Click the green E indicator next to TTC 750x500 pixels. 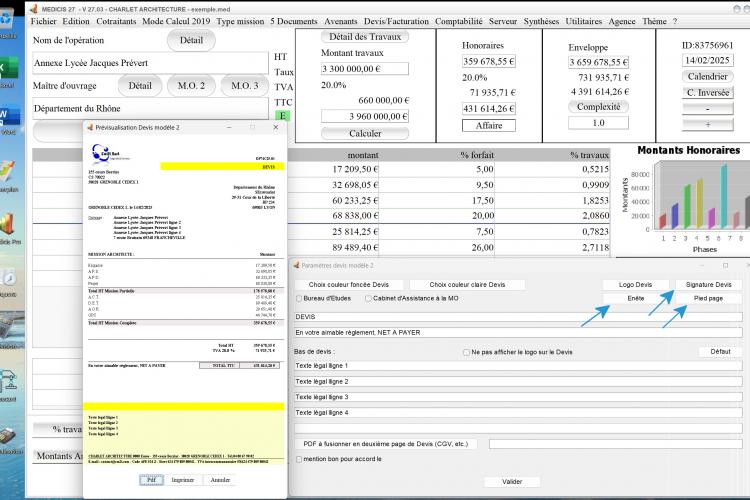pos(283,115)
